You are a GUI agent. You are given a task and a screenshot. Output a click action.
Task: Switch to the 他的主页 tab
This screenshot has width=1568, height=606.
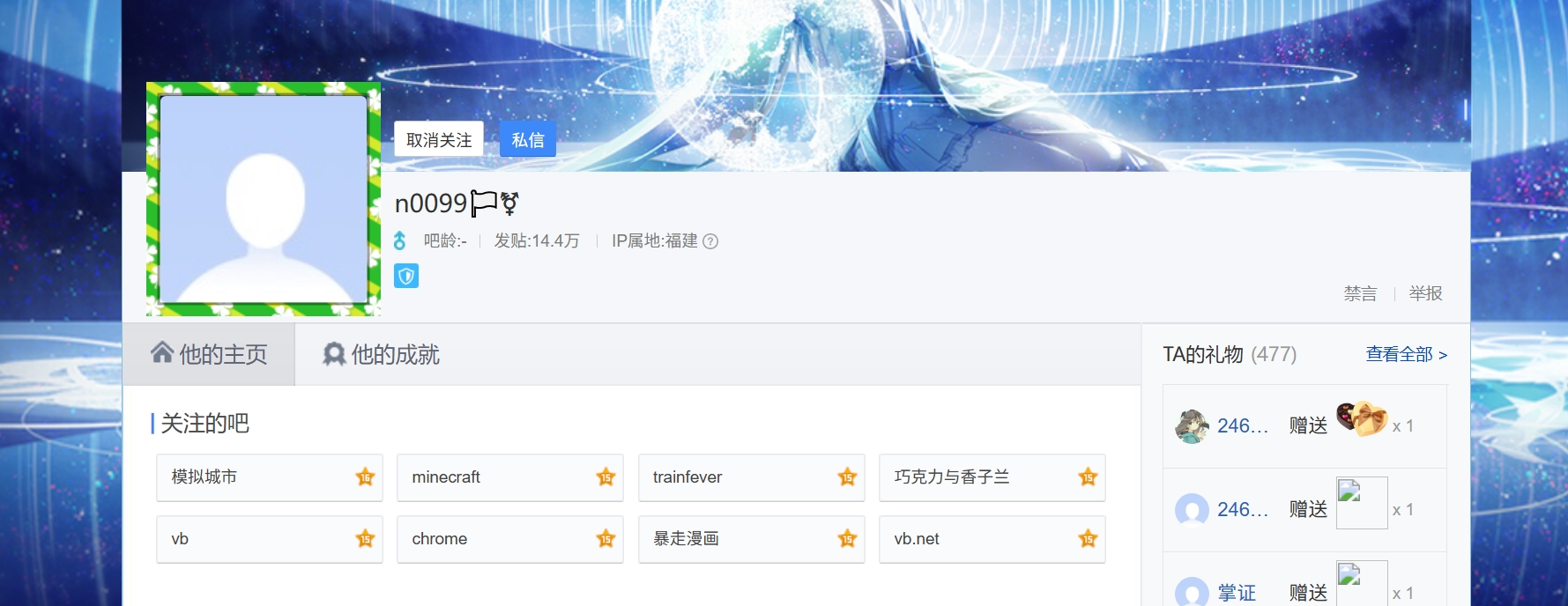click(x=209, y=354)
